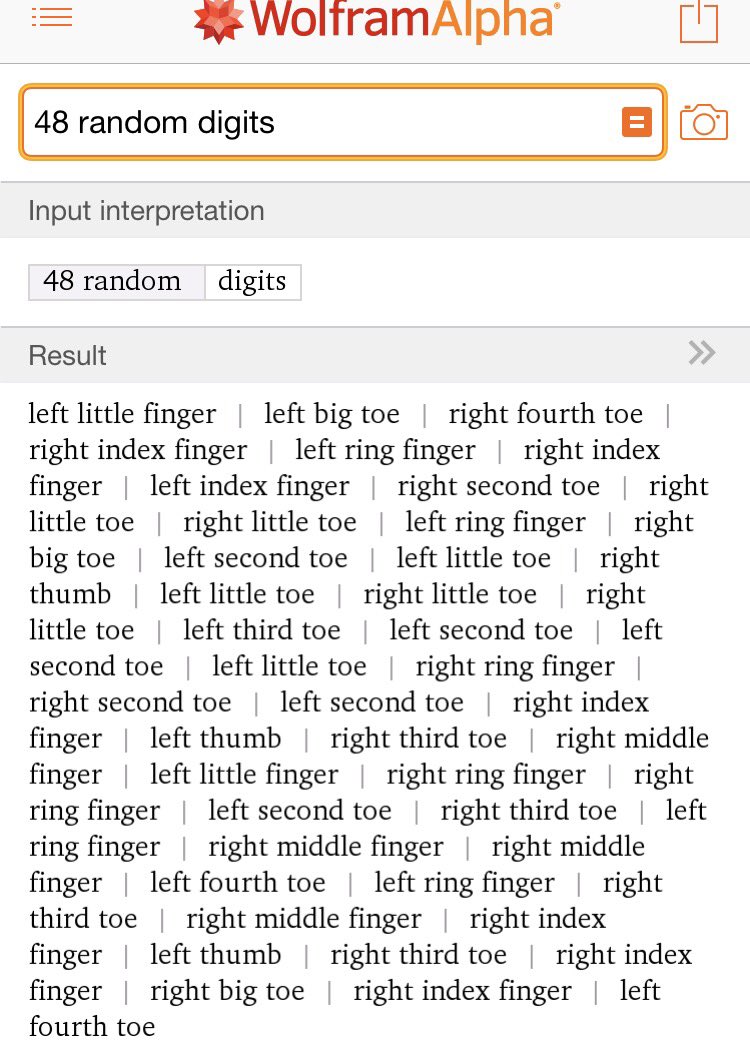750x1049 pixels.
Task: Select 'right big toe' before last 'right index finger'
Action: coord(227,990)
